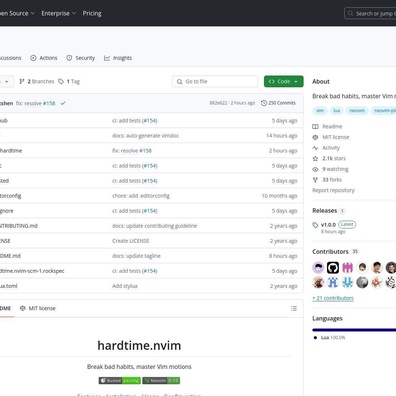Open the 250 Commits history
The height and width of the screenshot is (396, 396).
[278, 103]
